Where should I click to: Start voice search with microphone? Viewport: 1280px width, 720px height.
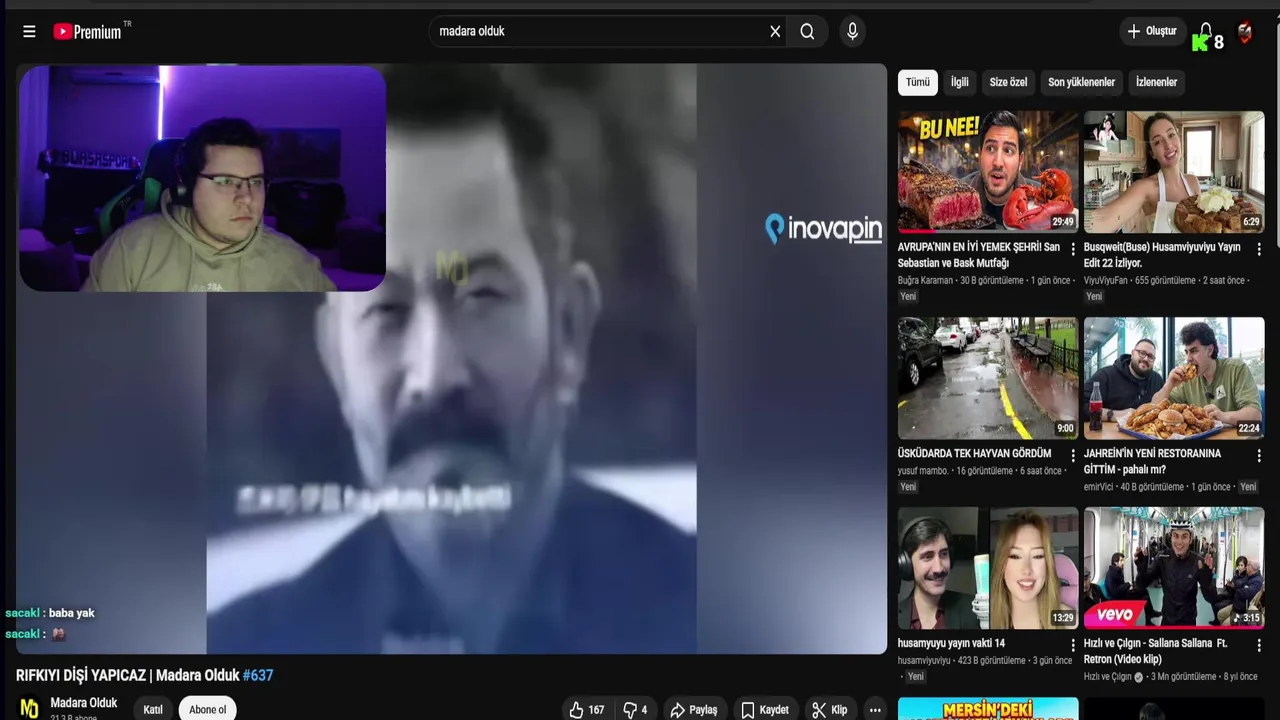[x=852, y=31]
